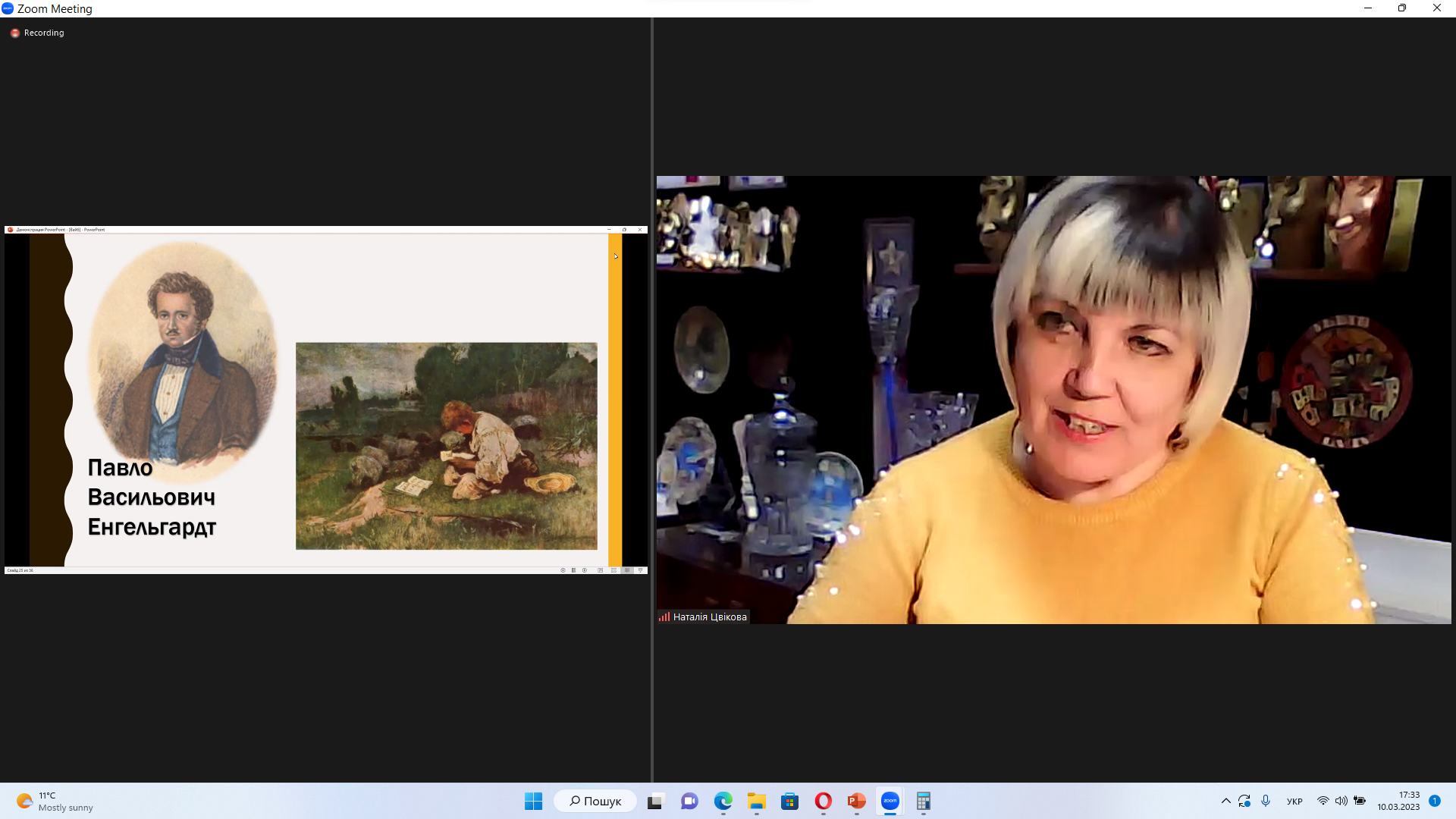Click the battery status tray icon

pyautogui.click(x=1360, y=801)
